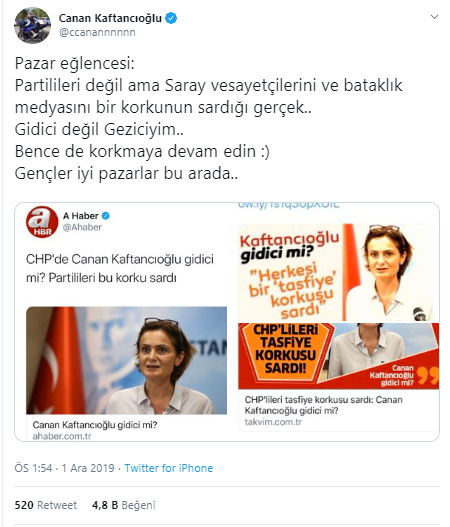The image size is (450, 527).
Task: Click the ÖS 1:54 · 1 Ara 2019 timestamp
Action: tap(65, 468)
